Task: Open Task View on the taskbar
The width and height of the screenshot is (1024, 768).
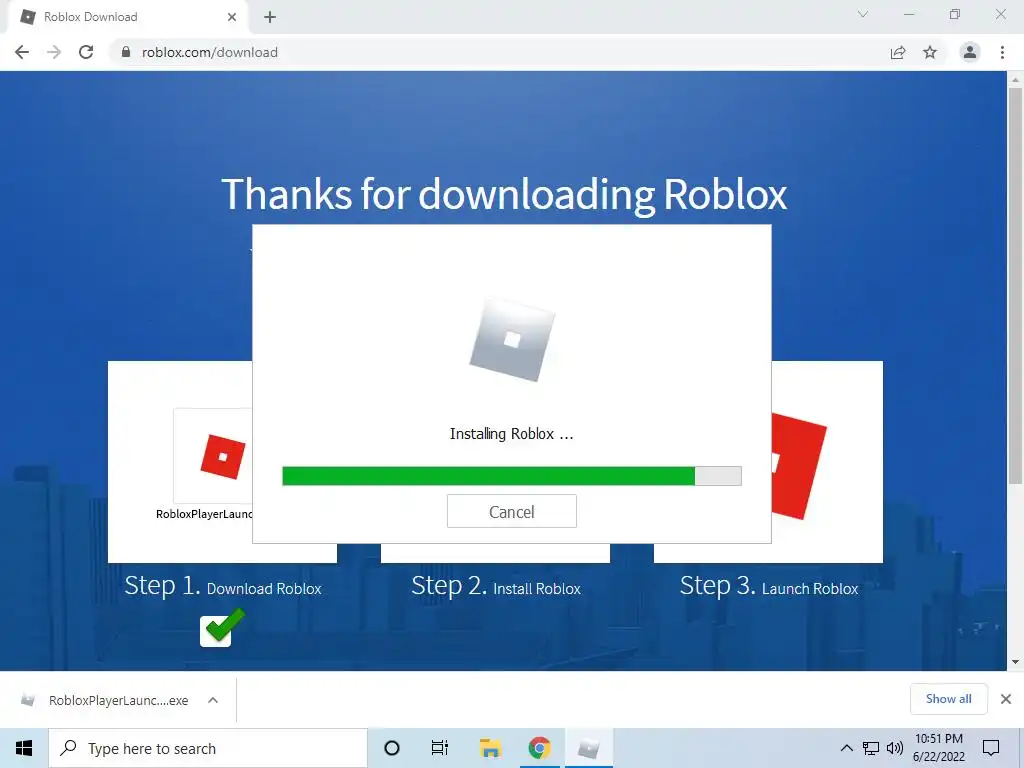Action: tap(440, 748)
